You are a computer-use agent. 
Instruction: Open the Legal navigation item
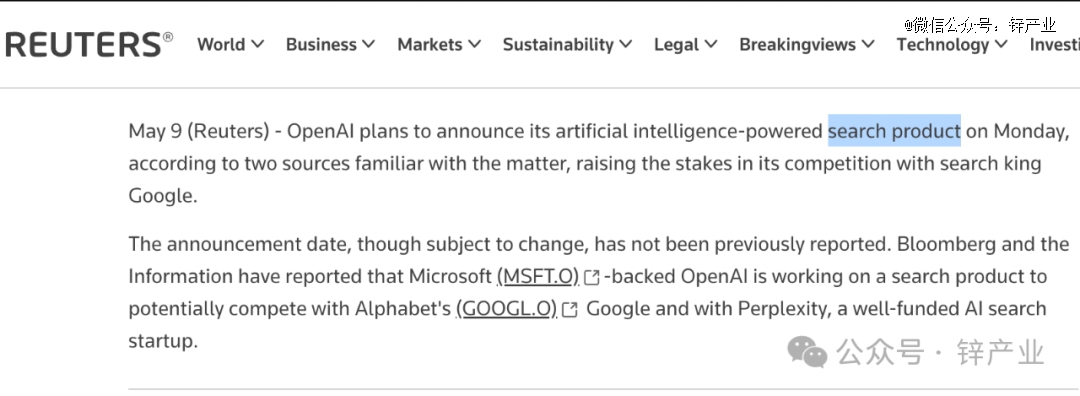click(676, 44)
